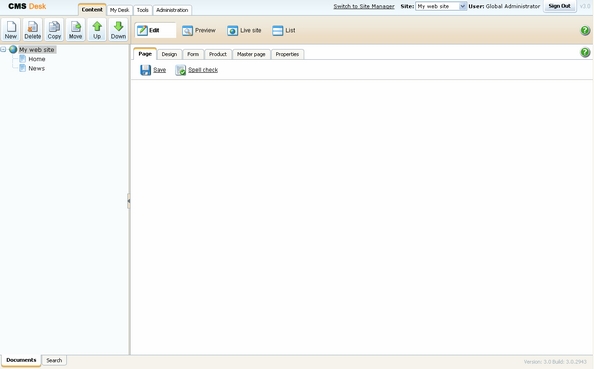Select News in the content tree
This screenshot has width=594, height=369.
36,69
